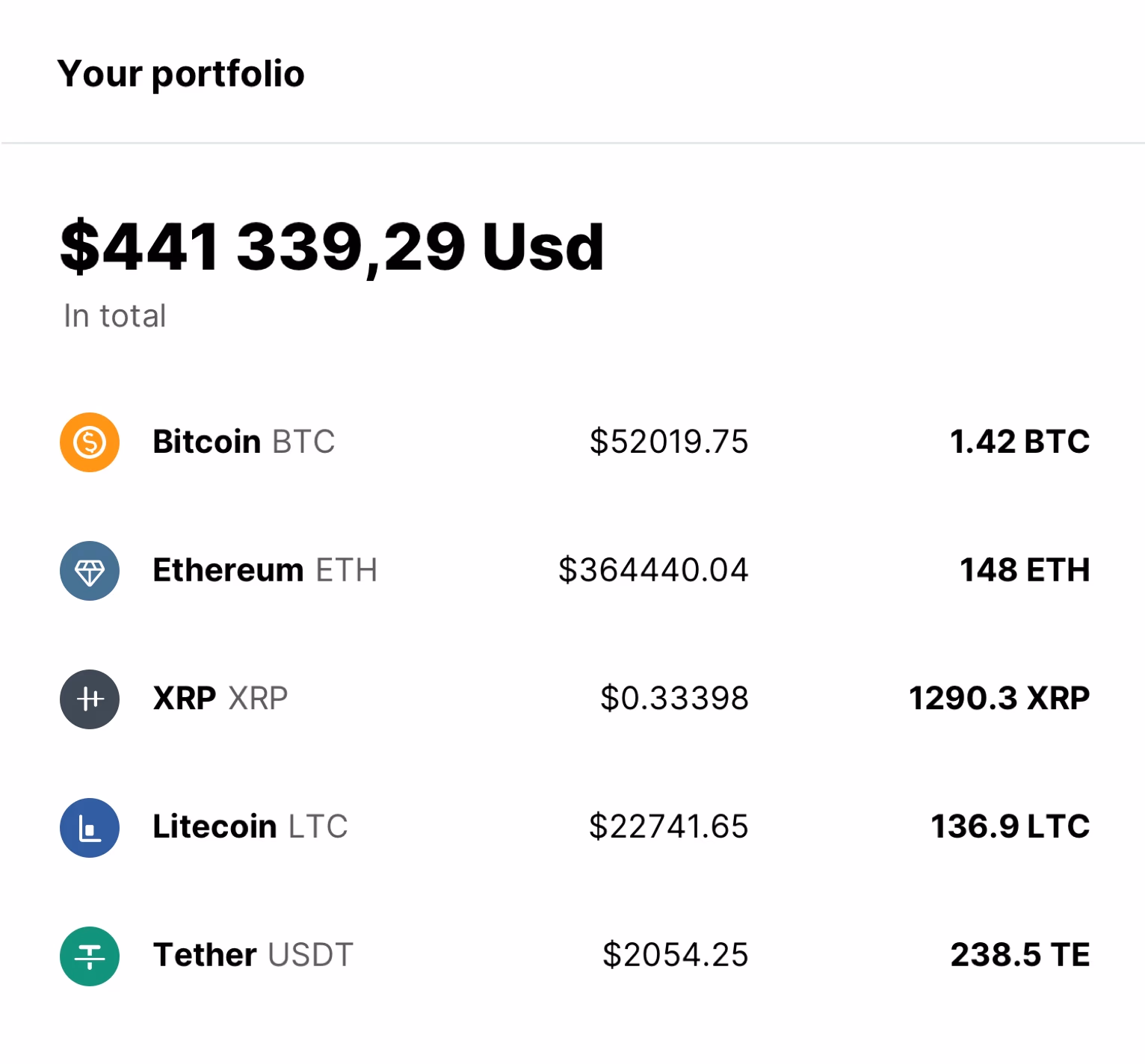Image resolution: width=1145 pixels, height=1064 pixels.
Task: Open the Bitcoin BTC asset name
Action: coord(244,442)
